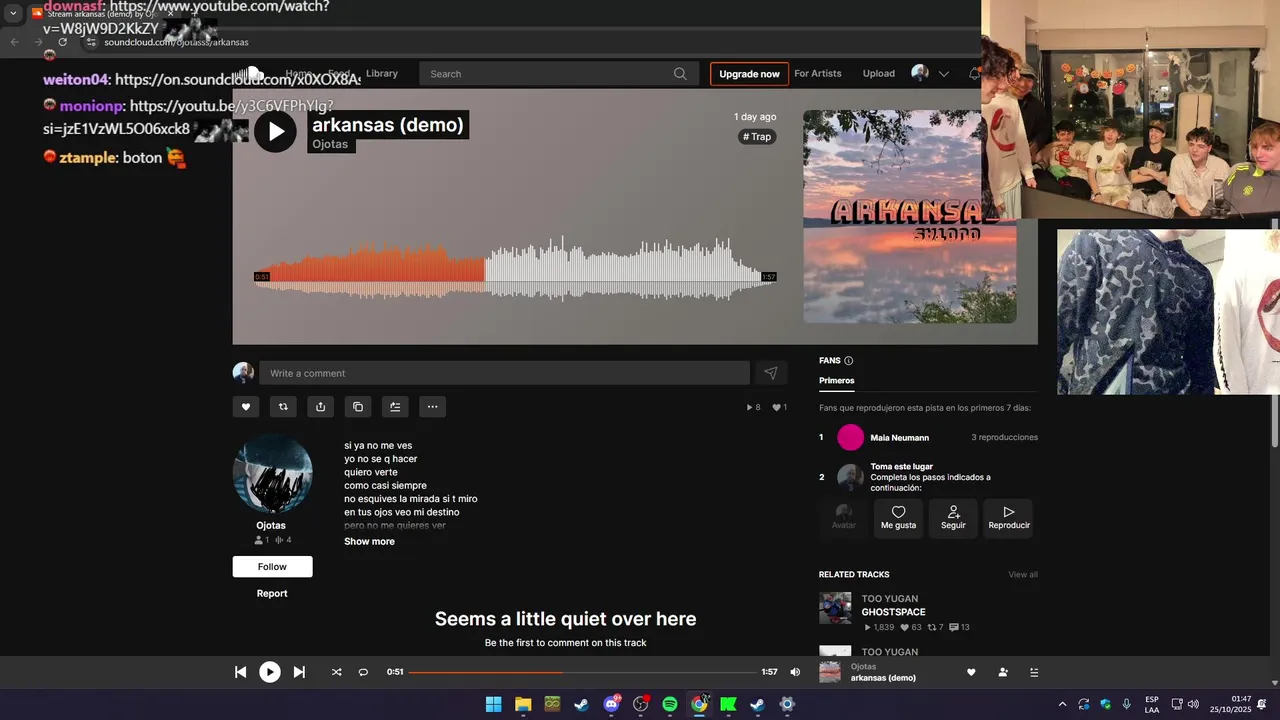The width and height of the screenshot is (1280, 720).
Task: Click View all related tracks
Action: pyautogui.click(x=1023, y=575)
